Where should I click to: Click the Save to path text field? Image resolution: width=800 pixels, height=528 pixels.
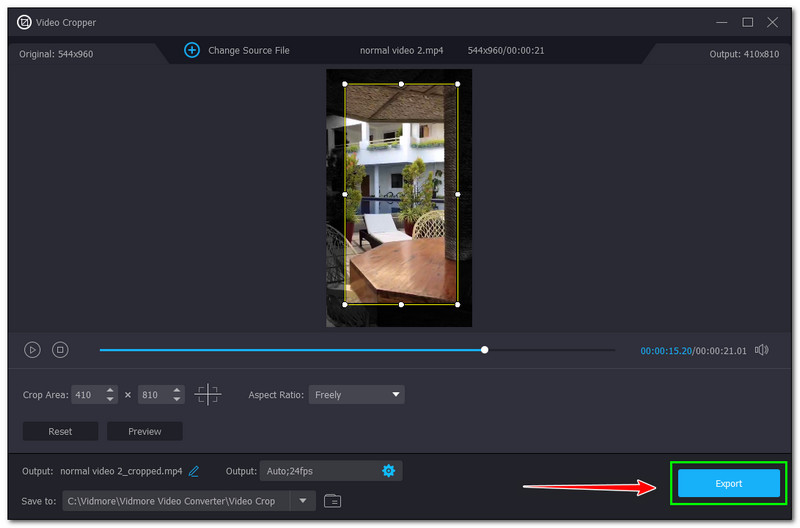click(x=177, y=501)
